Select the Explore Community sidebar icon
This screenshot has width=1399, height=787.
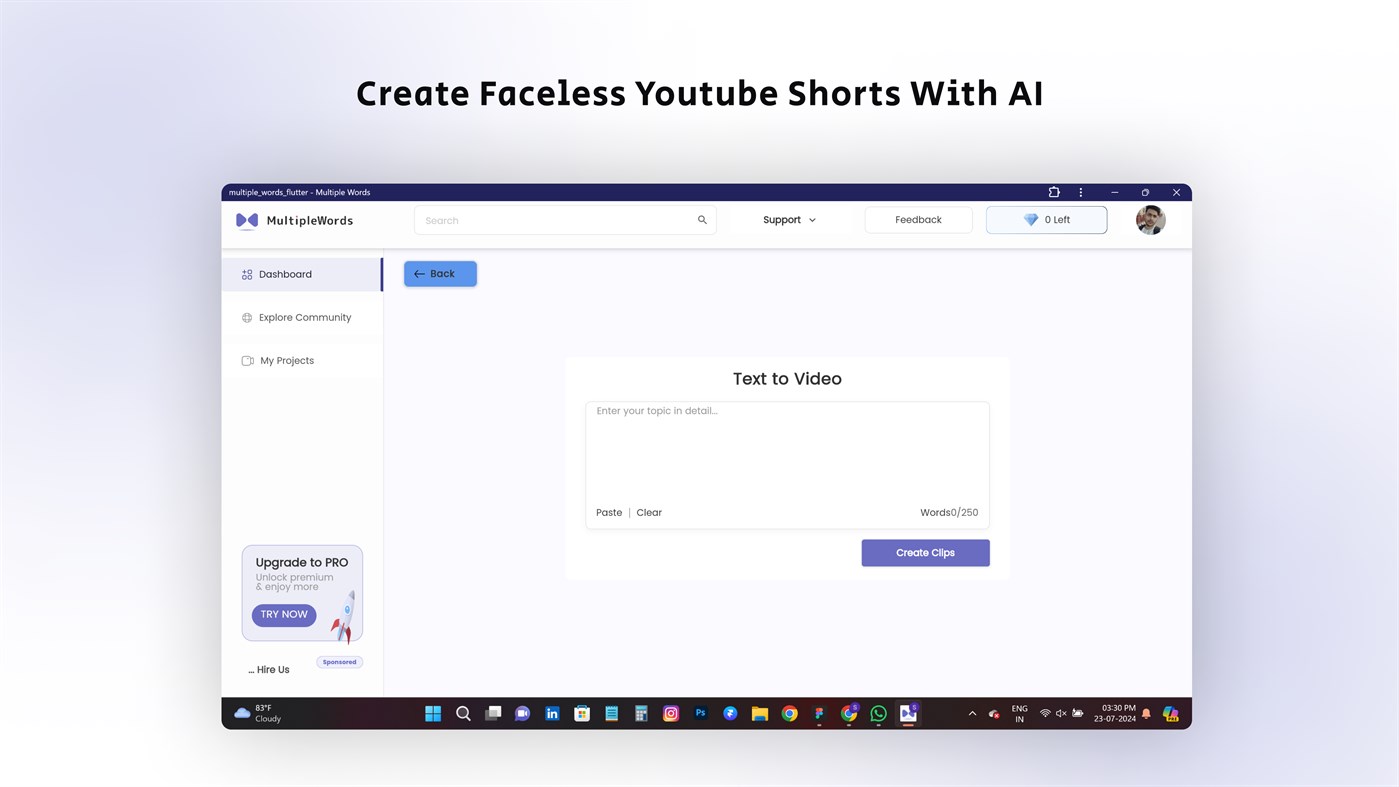click(x=247, y=317)
